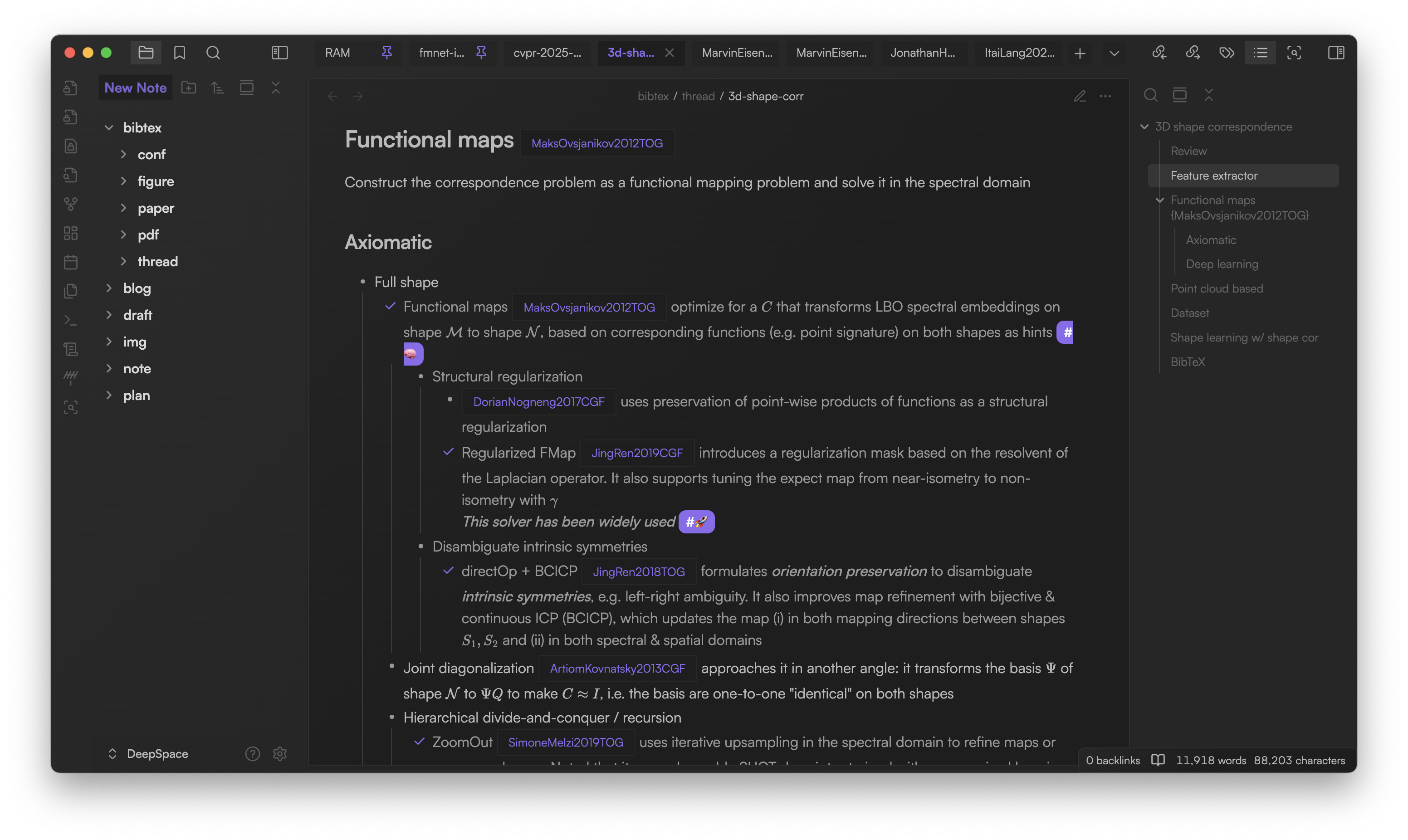Viewport: 1408px width, 840px height.
Task: Click the outline list icon
Action: point(1260,53)
